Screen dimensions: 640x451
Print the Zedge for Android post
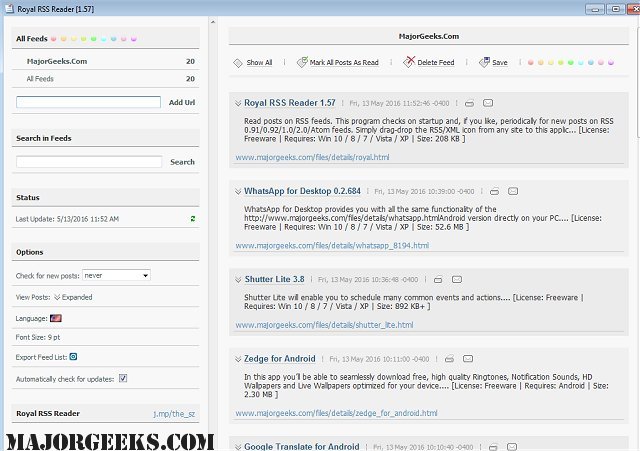[x=449, y=359]
